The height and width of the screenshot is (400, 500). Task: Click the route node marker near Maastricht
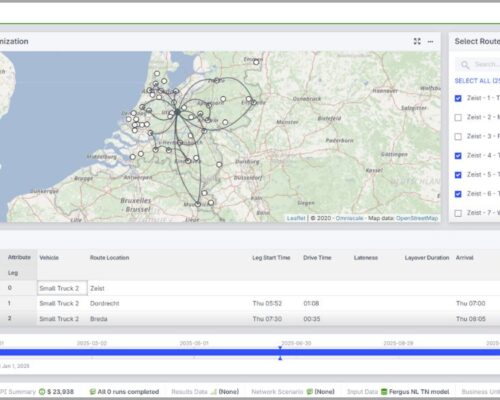coord(198,204)
